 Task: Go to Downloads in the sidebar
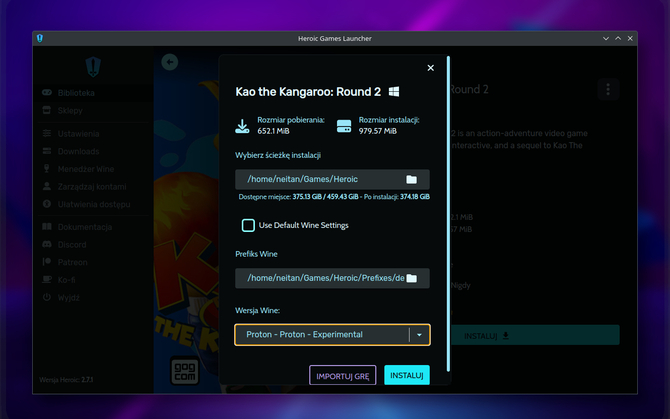coord(77,151)
